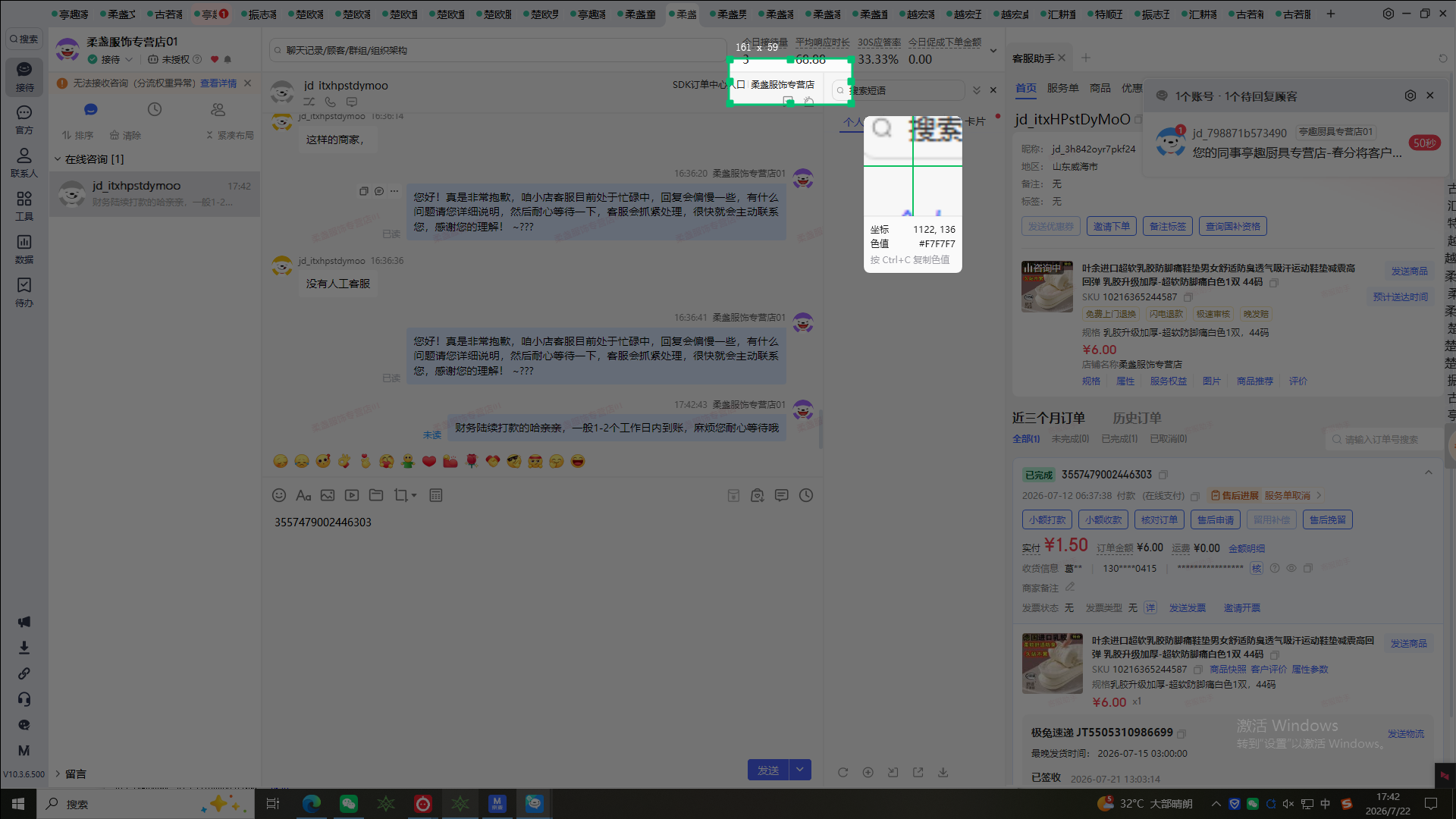Toggle the eye icon to reveal receiver info
The height and width of the screenshot is (819, 1456).
tap(1291, 568)
